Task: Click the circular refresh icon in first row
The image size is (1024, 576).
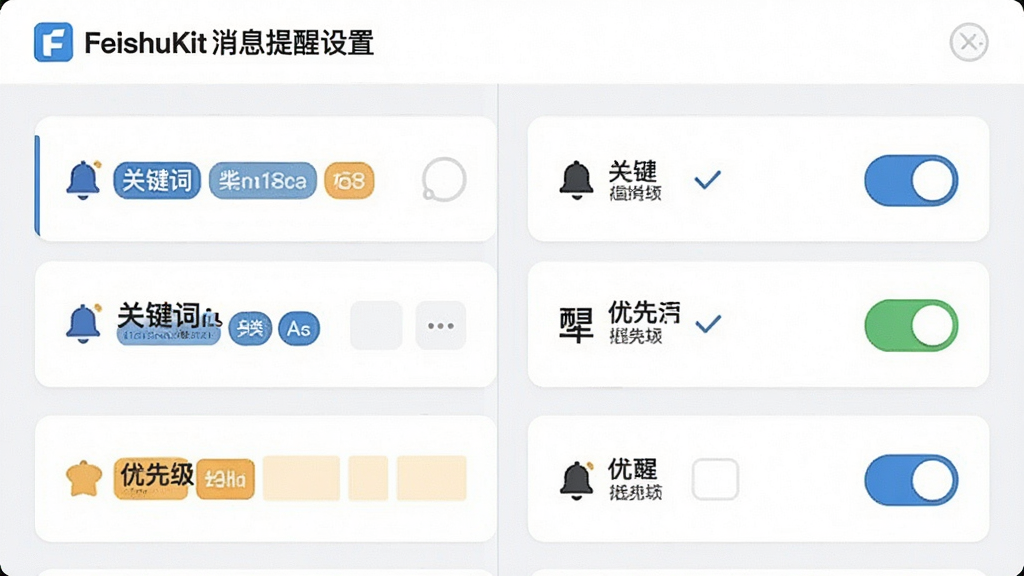Action: coord(443,179)
